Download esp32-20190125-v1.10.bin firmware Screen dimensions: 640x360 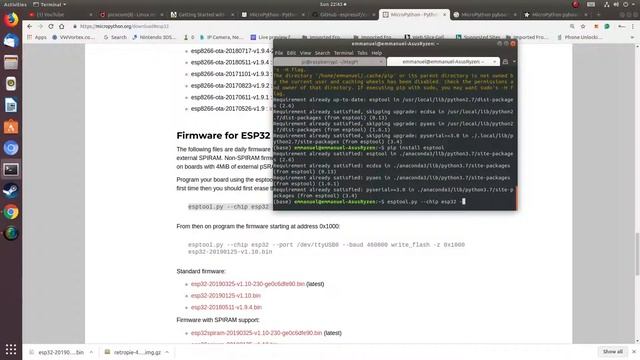226,296
